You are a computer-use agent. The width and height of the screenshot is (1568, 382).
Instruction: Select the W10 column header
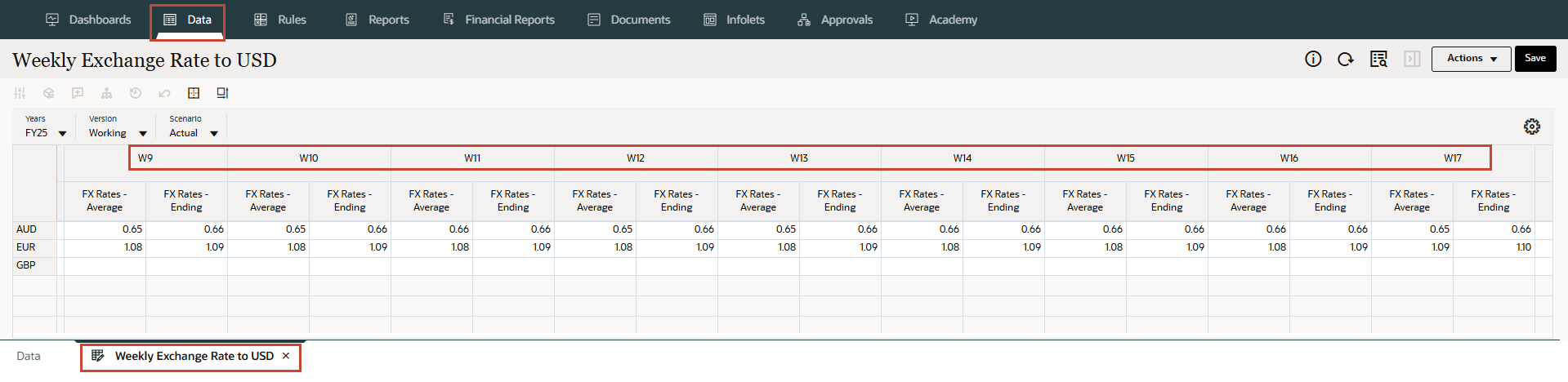[309, 158]
